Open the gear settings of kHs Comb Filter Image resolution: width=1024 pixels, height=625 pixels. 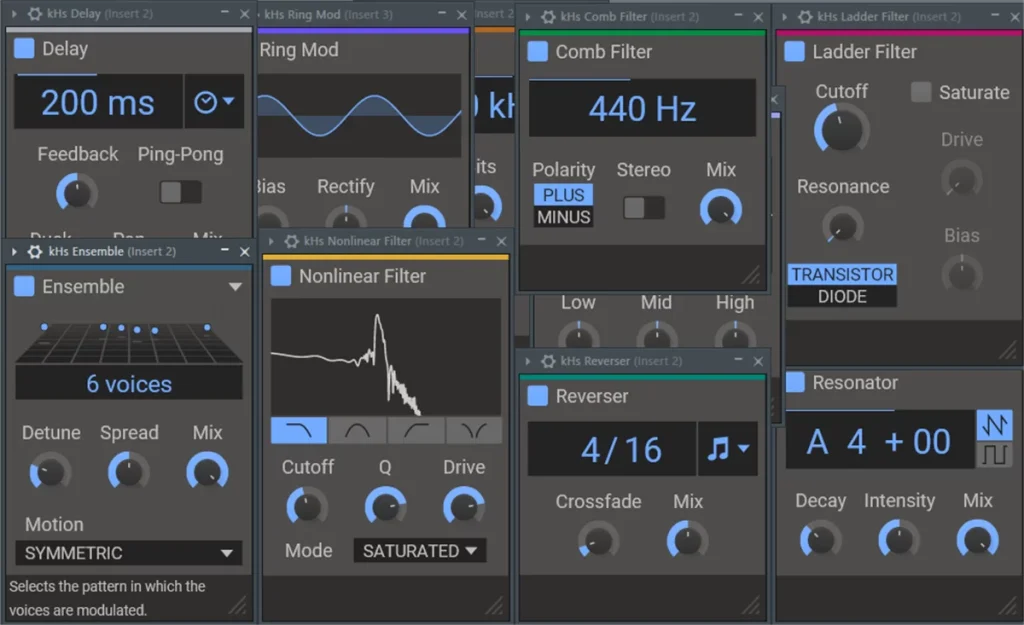tap(548, 17)
